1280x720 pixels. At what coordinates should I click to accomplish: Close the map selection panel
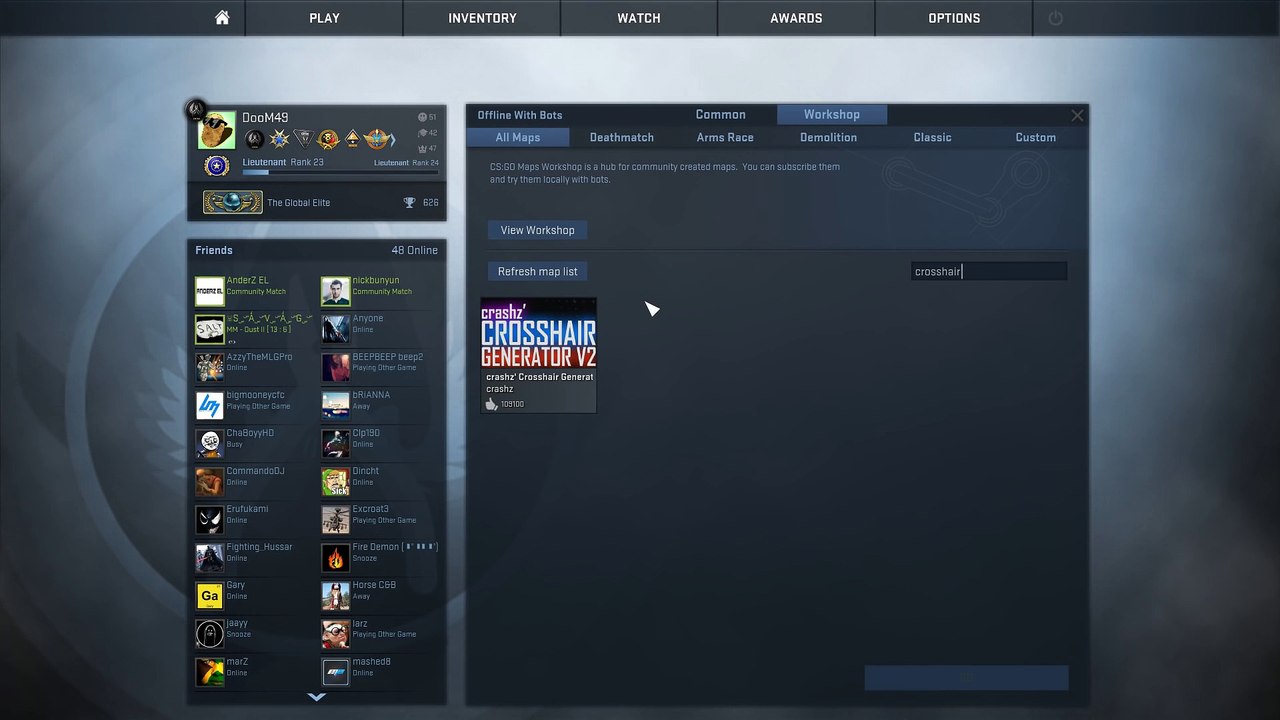(1077, 116)
